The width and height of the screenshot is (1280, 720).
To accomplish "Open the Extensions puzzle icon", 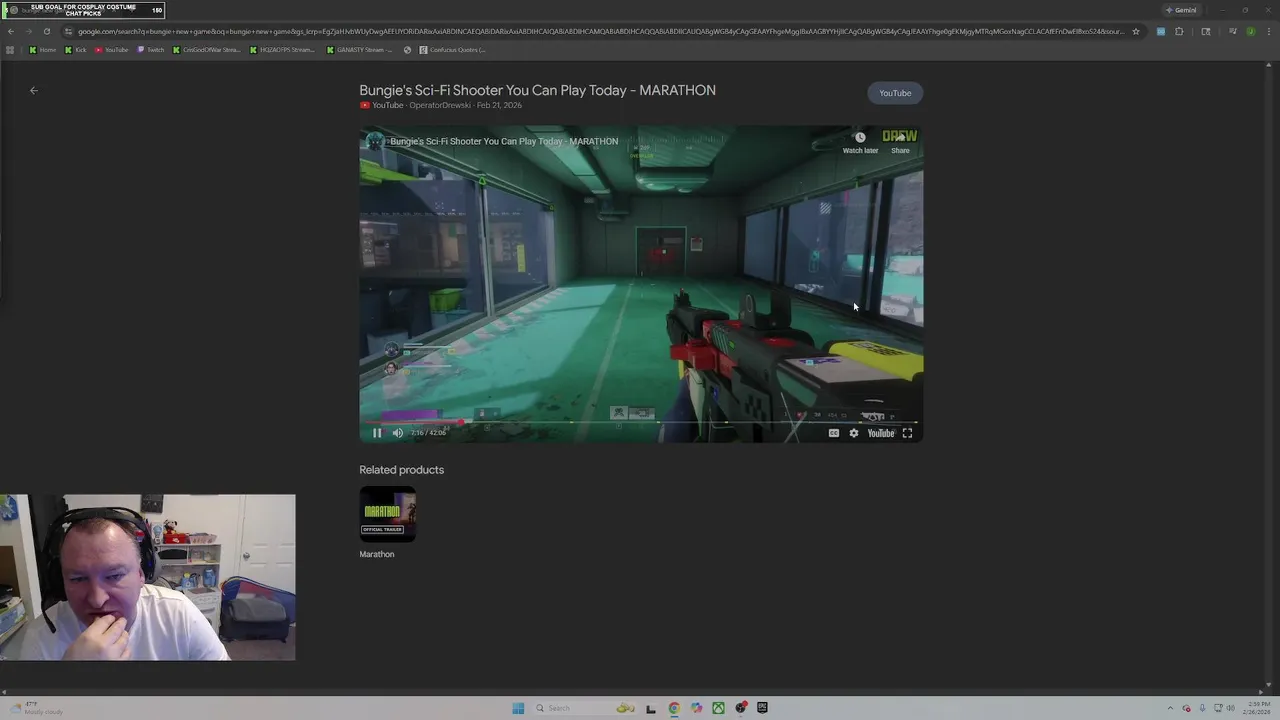I will (1179, 31).
